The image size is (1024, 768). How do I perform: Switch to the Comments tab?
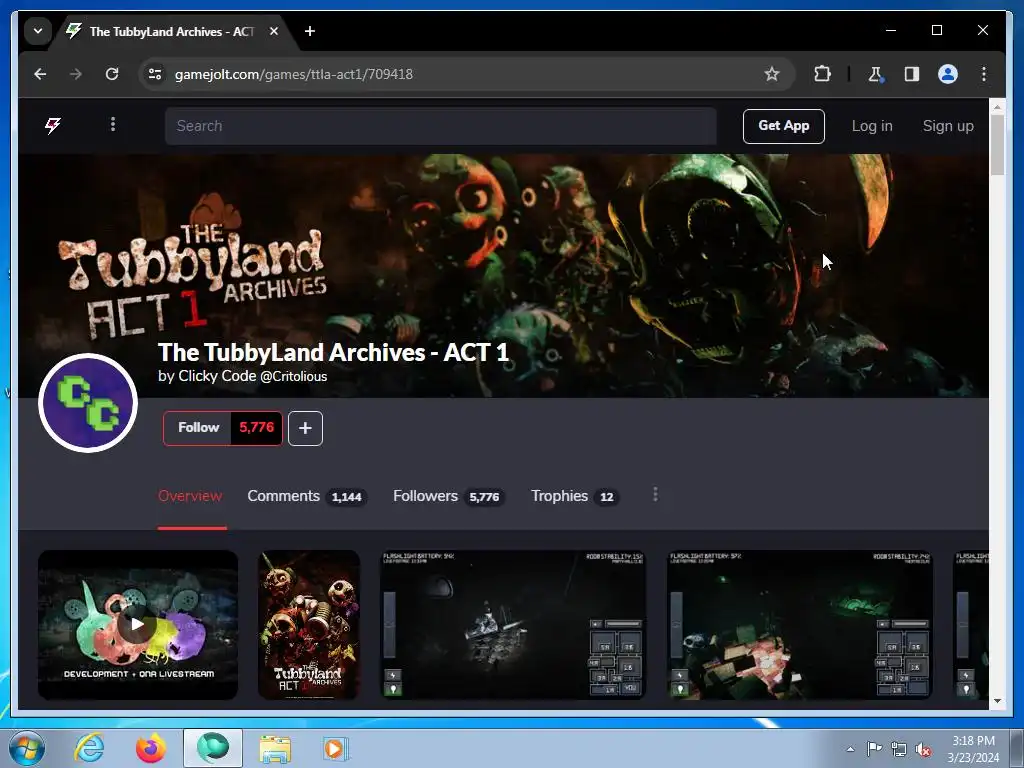(x=307, y=496)
